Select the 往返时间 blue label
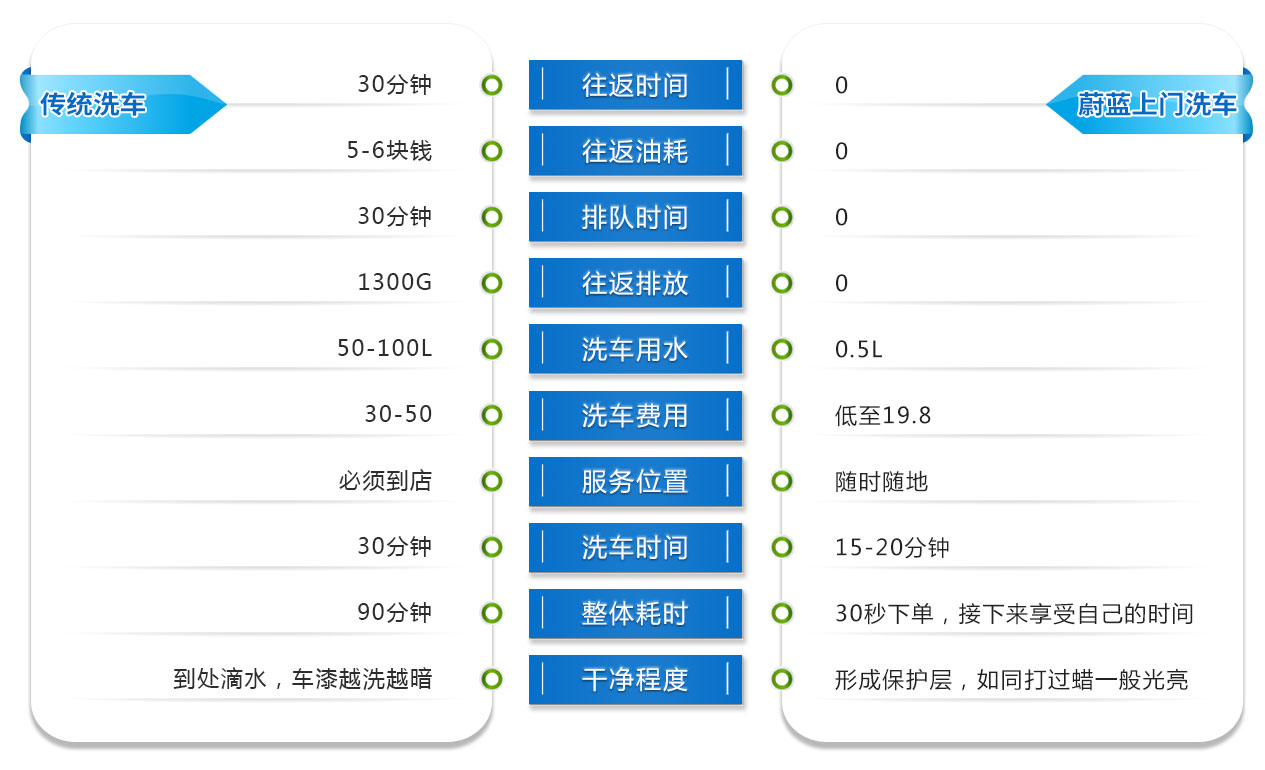Screen dimensions: 1265x770 (635, 85)
